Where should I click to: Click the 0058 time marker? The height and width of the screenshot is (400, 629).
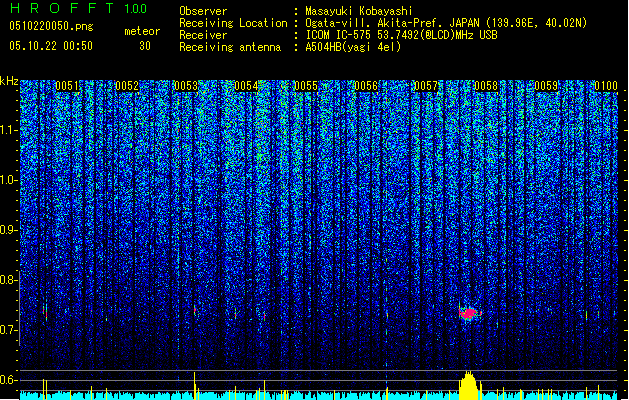coord(486,86)
